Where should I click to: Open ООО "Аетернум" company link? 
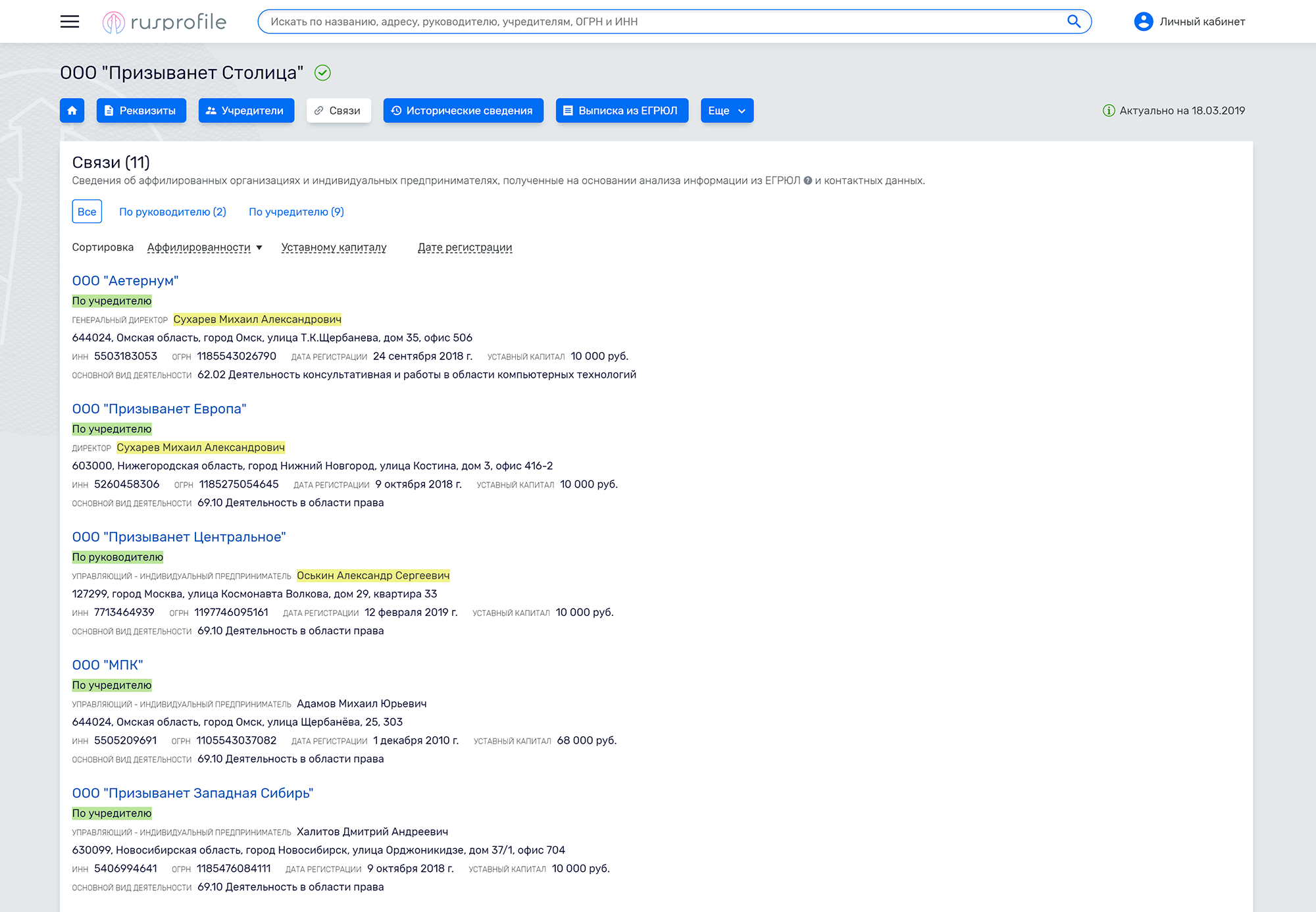click(x=125, y=281)
